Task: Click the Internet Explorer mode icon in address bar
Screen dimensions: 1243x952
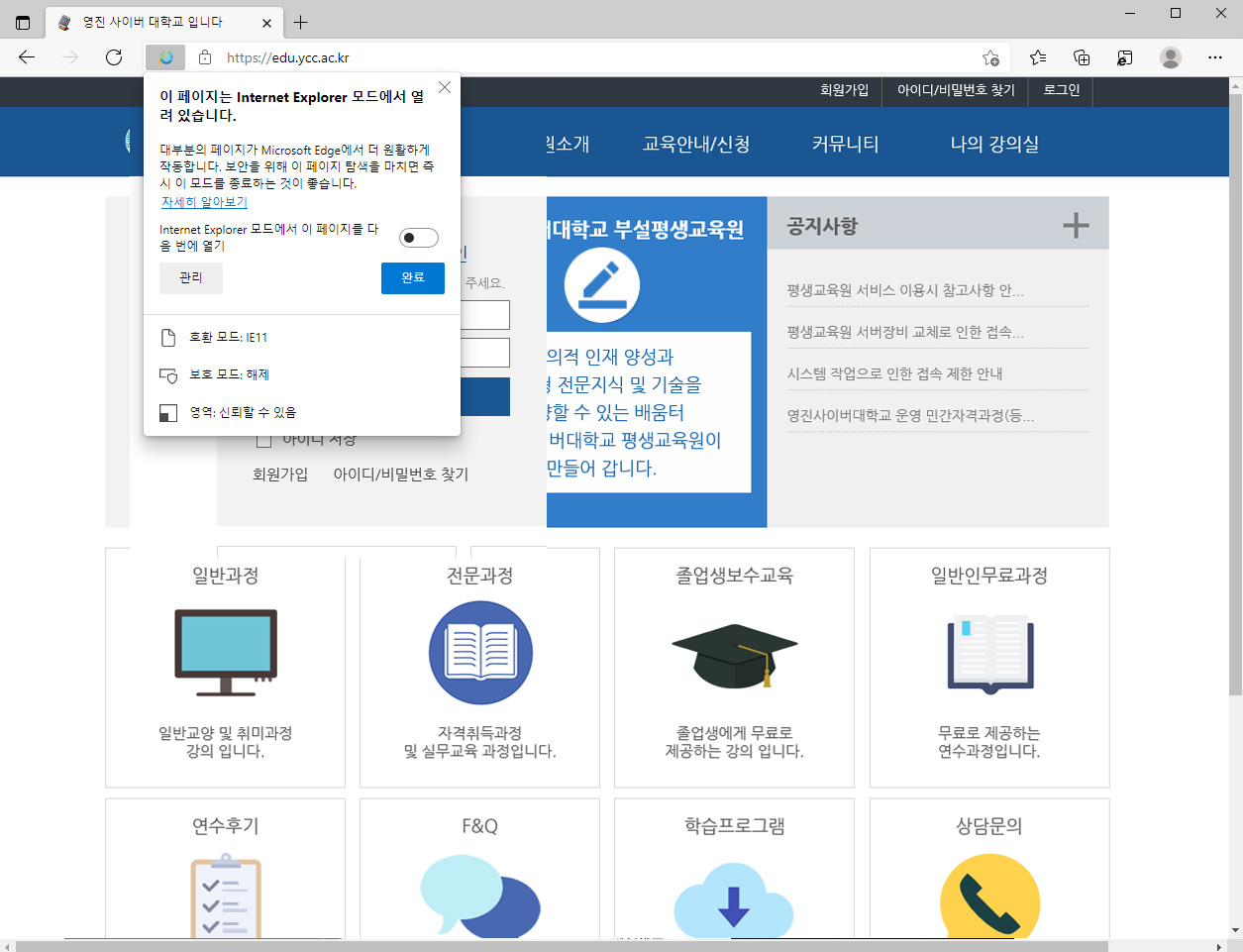Action: tap(165, 57)
